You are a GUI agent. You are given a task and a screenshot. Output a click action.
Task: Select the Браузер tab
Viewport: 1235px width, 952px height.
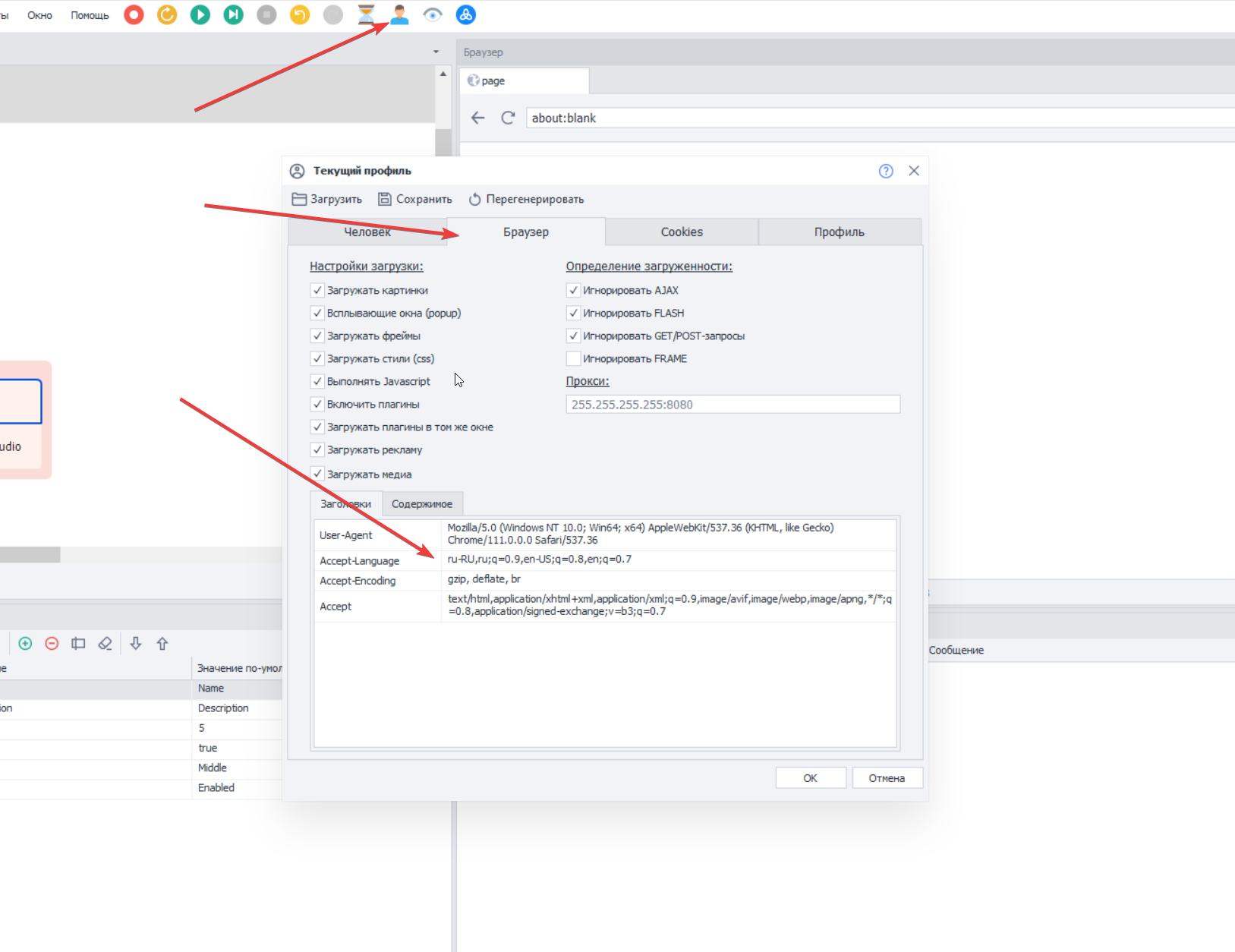[526, 232]
